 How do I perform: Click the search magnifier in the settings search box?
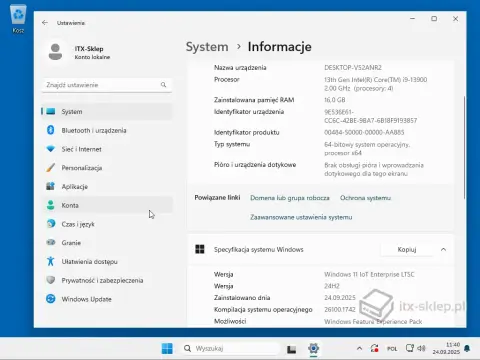click(x=163, y=85)
